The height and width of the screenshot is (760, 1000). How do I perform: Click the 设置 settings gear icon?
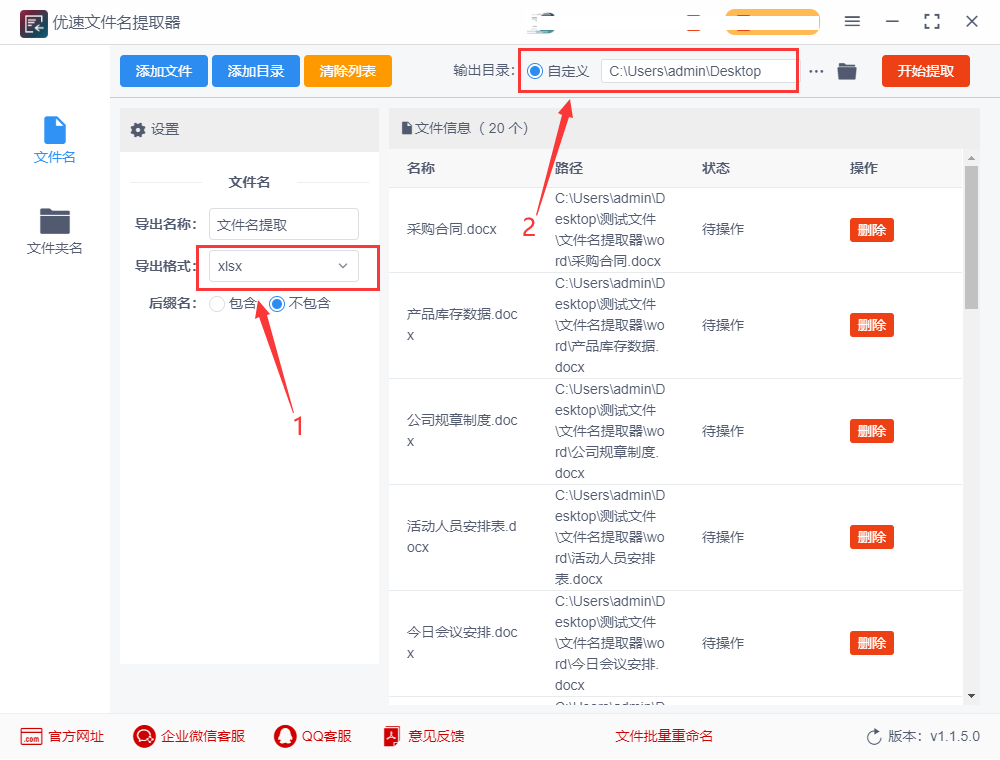tap(138, 130)
